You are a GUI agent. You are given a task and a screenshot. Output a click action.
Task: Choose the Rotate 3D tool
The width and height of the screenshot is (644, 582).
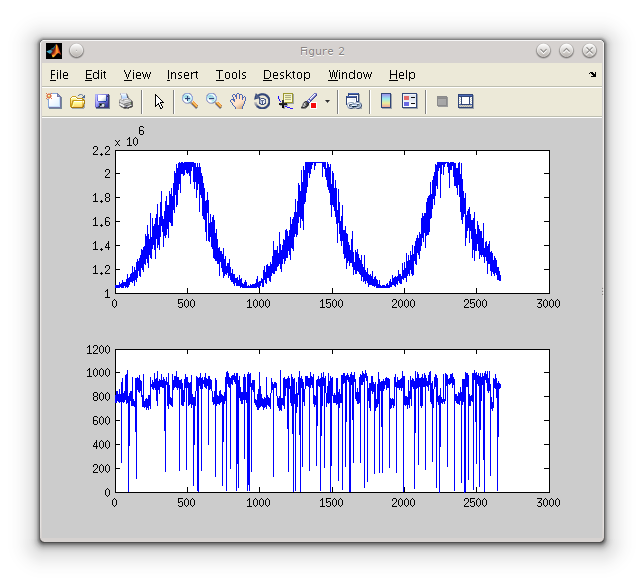(x=262, y=101)
